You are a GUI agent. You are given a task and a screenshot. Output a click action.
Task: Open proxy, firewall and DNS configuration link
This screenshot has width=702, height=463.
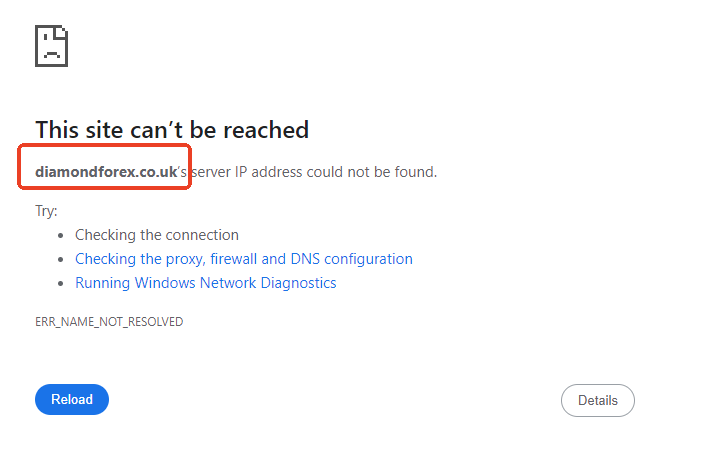click(x=243, y=259)
